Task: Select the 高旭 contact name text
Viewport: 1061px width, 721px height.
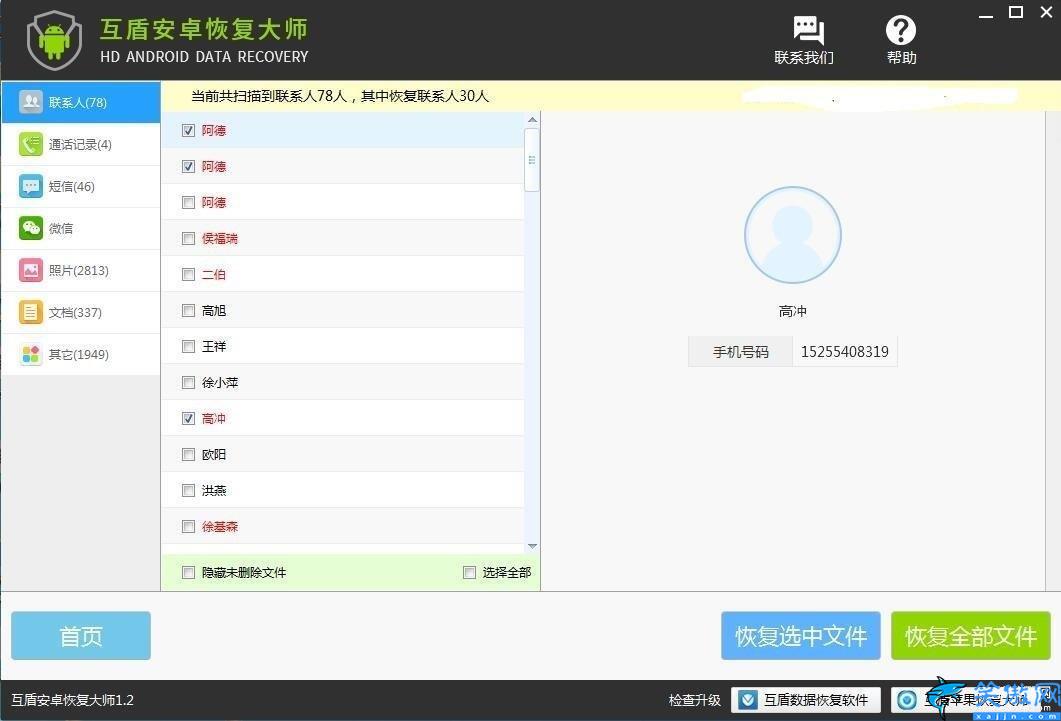Action: 214,310
